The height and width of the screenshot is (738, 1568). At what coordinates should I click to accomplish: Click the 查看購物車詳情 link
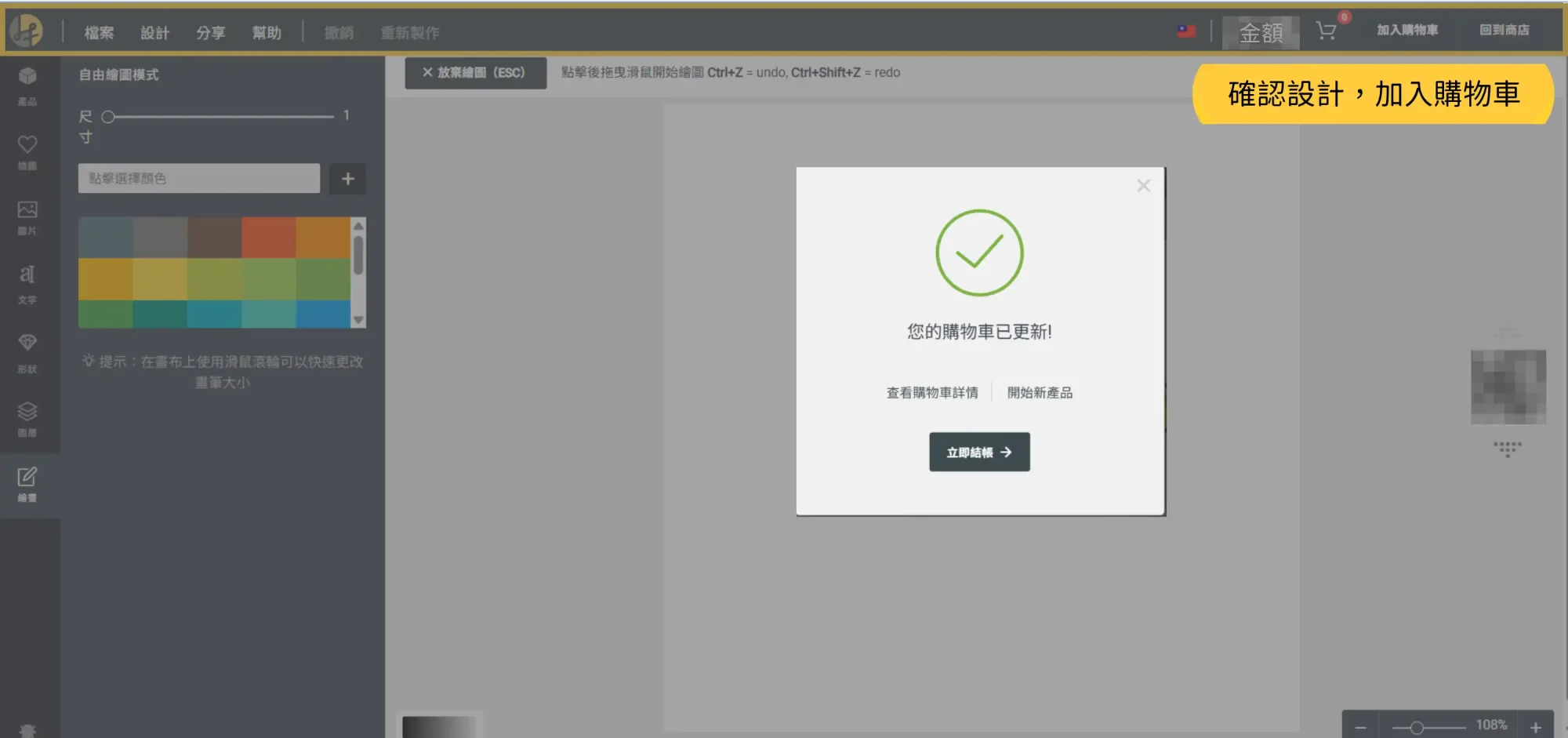[x=932, y=393]
